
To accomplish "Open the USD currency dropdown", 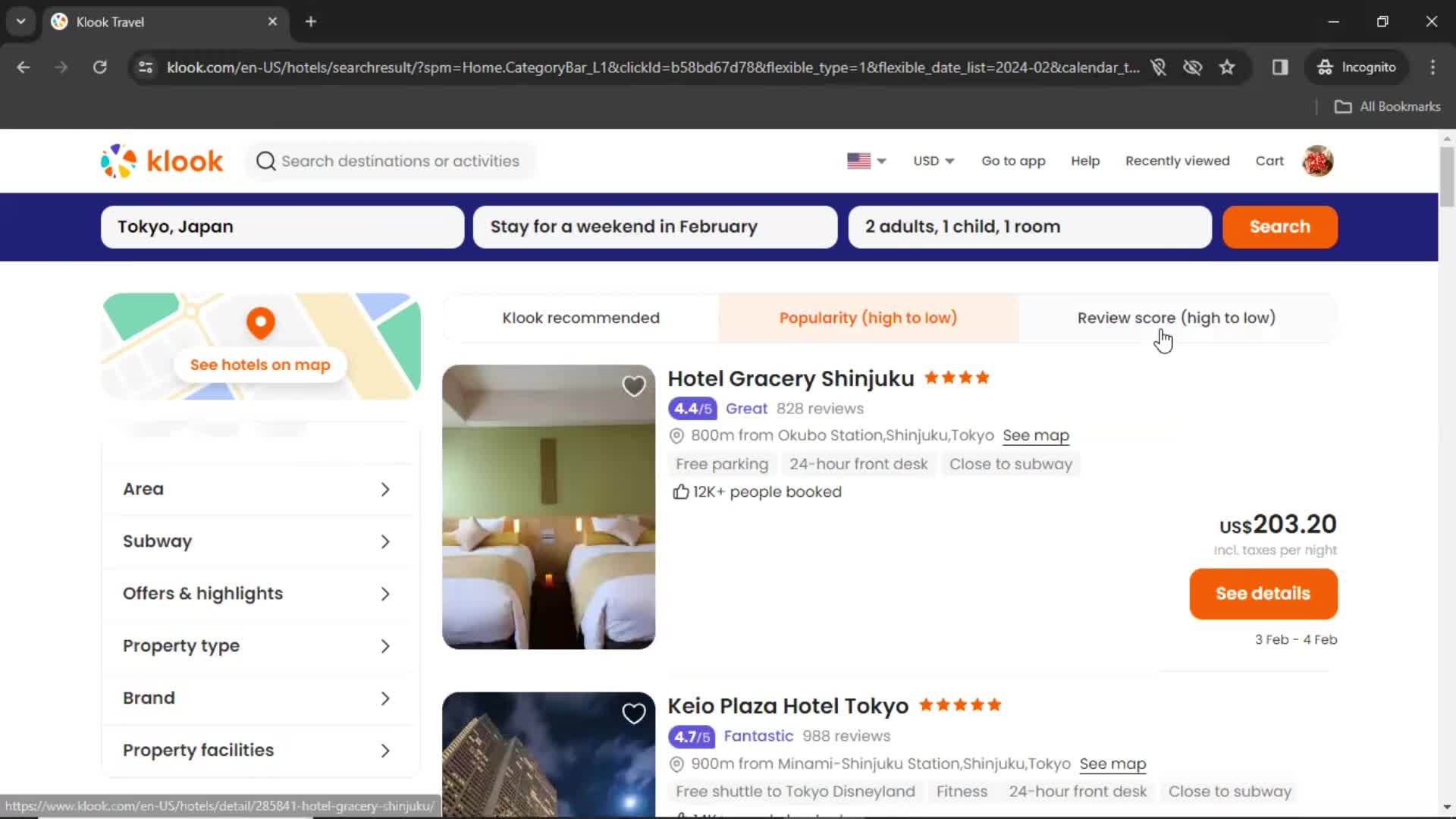I will (x=934, y=161).
